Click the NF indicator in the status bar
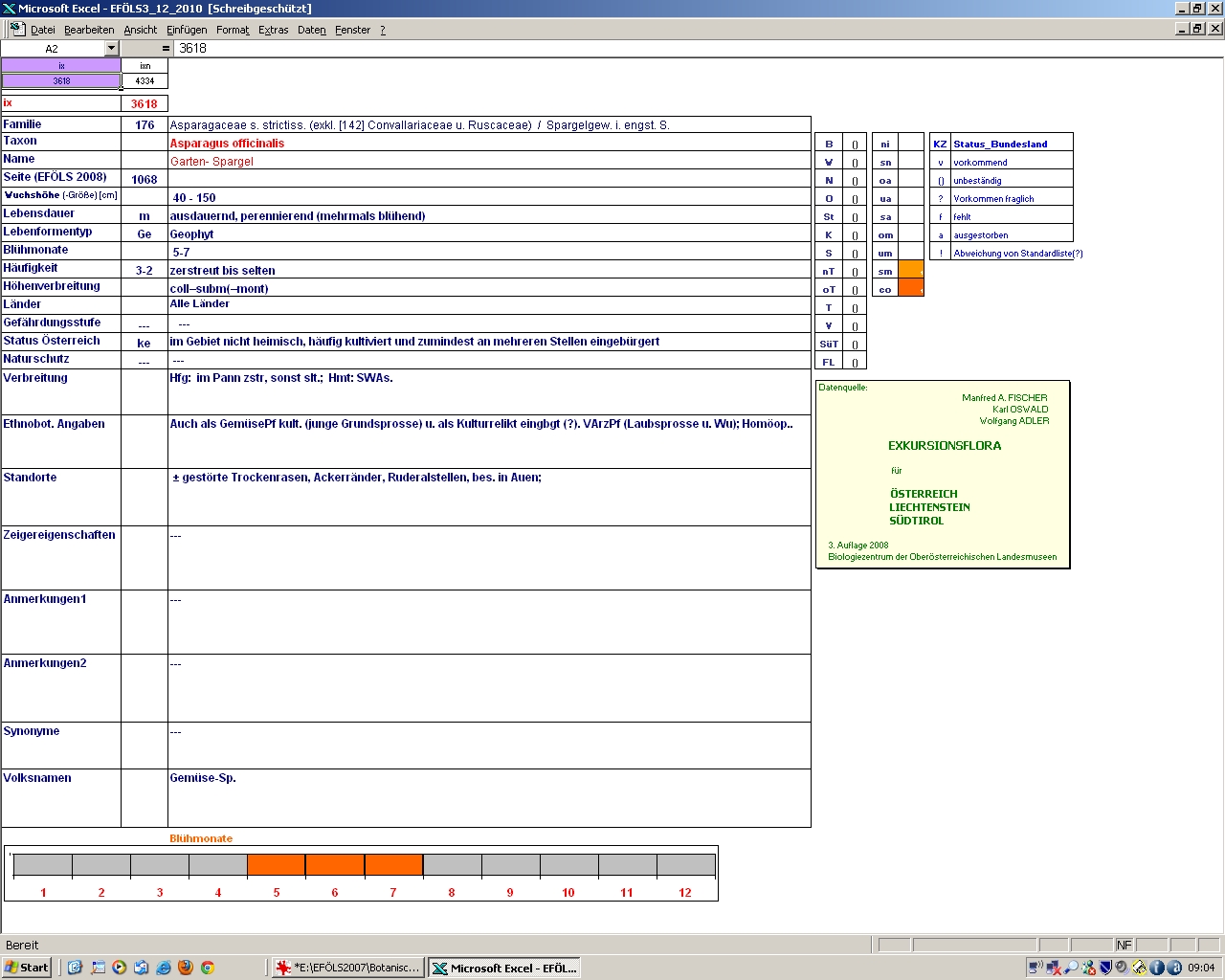 click(x=1124, y=945)
